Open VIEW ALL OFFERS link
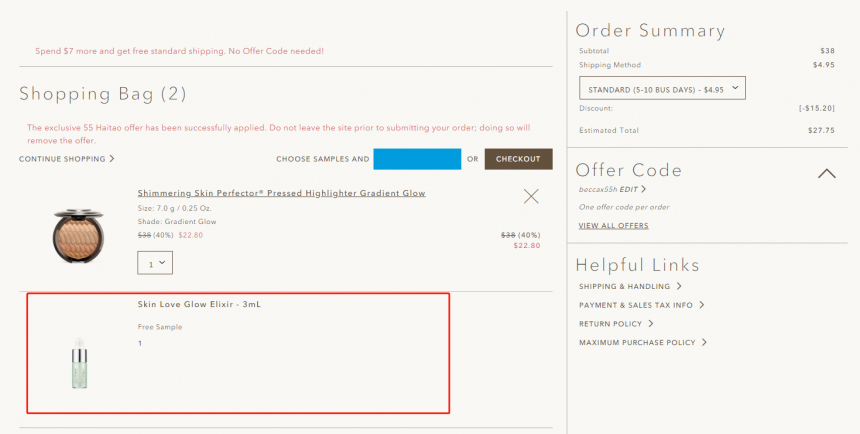The width and height of the screenshot is (860, 434). click(613, 226)
